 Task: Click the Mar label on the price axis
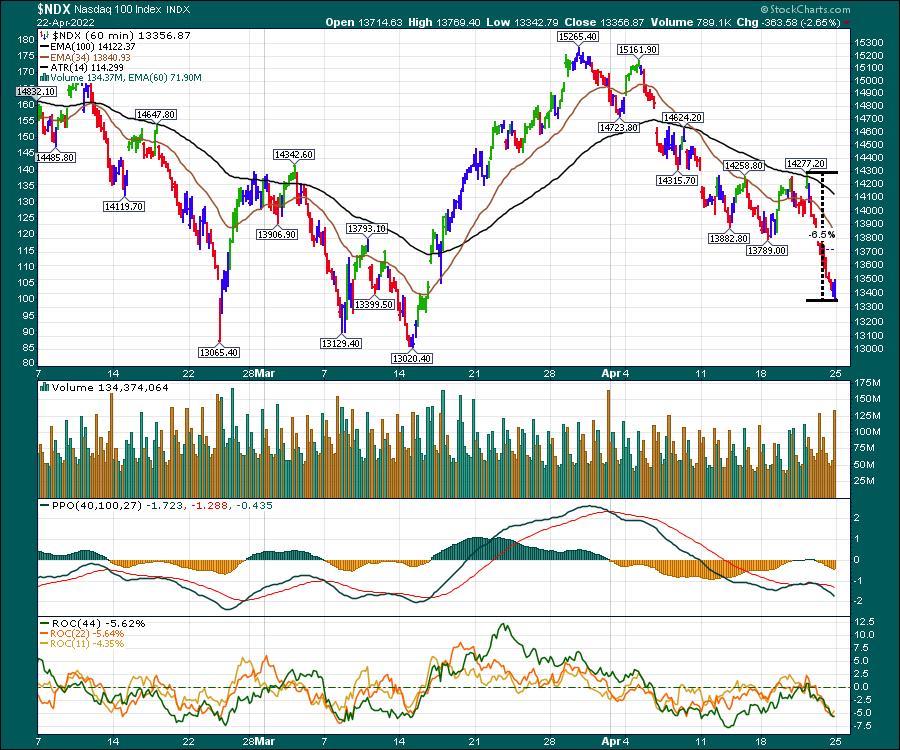pos(264,374)
